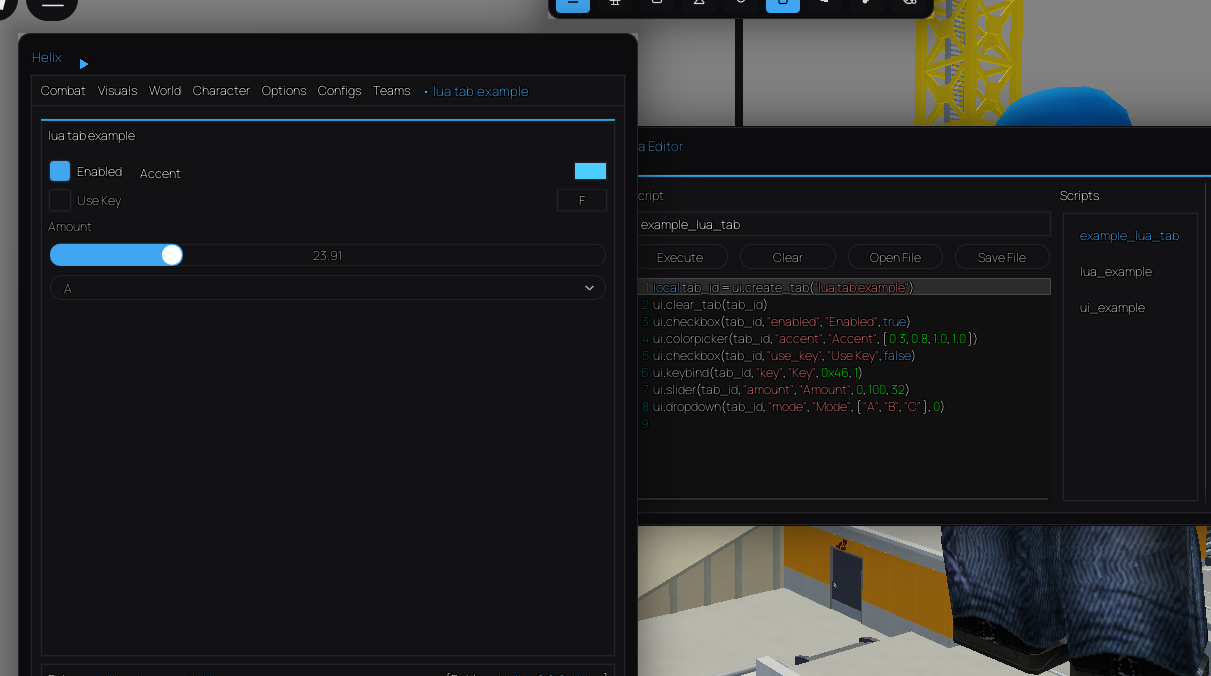This screenshot has width=1211, height=676.
Task: Click the Scripts panel heading
Action: click(x=1079, y=196)
